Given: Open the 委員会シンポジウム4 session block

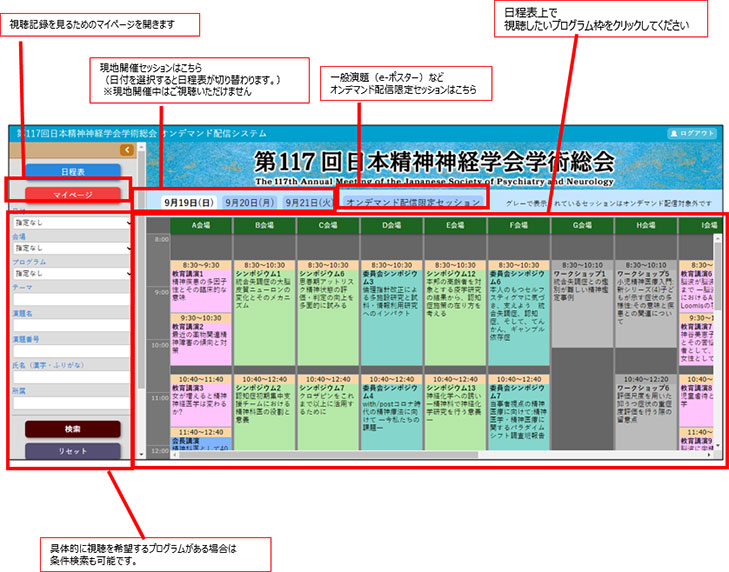Looking at the screenshot, I should (x=391, y=412).
